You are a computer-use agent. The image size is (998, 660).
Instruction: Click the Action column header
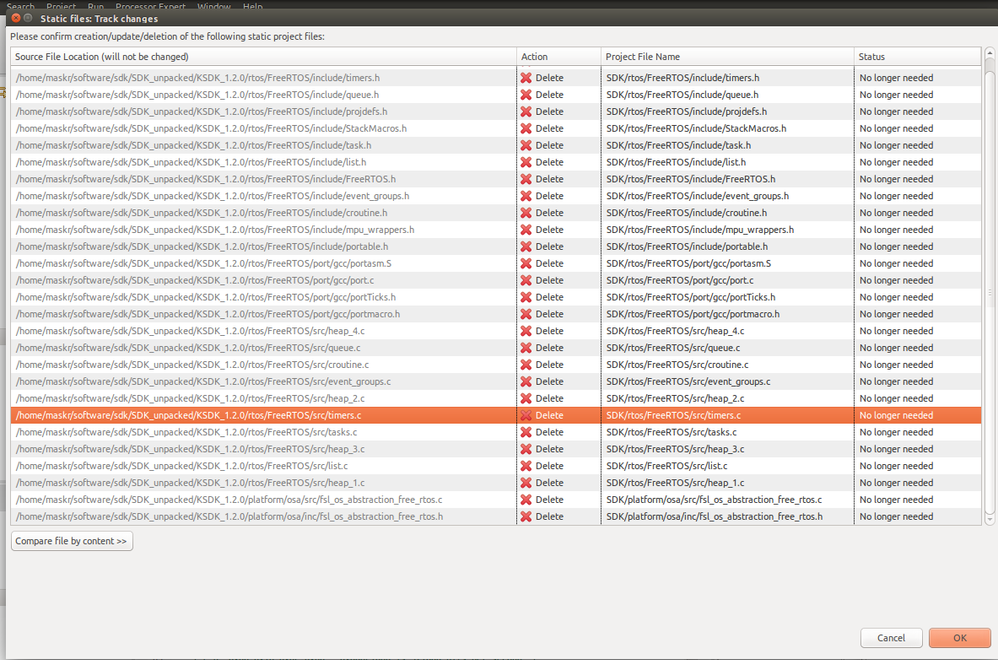[x=559, y=57]
